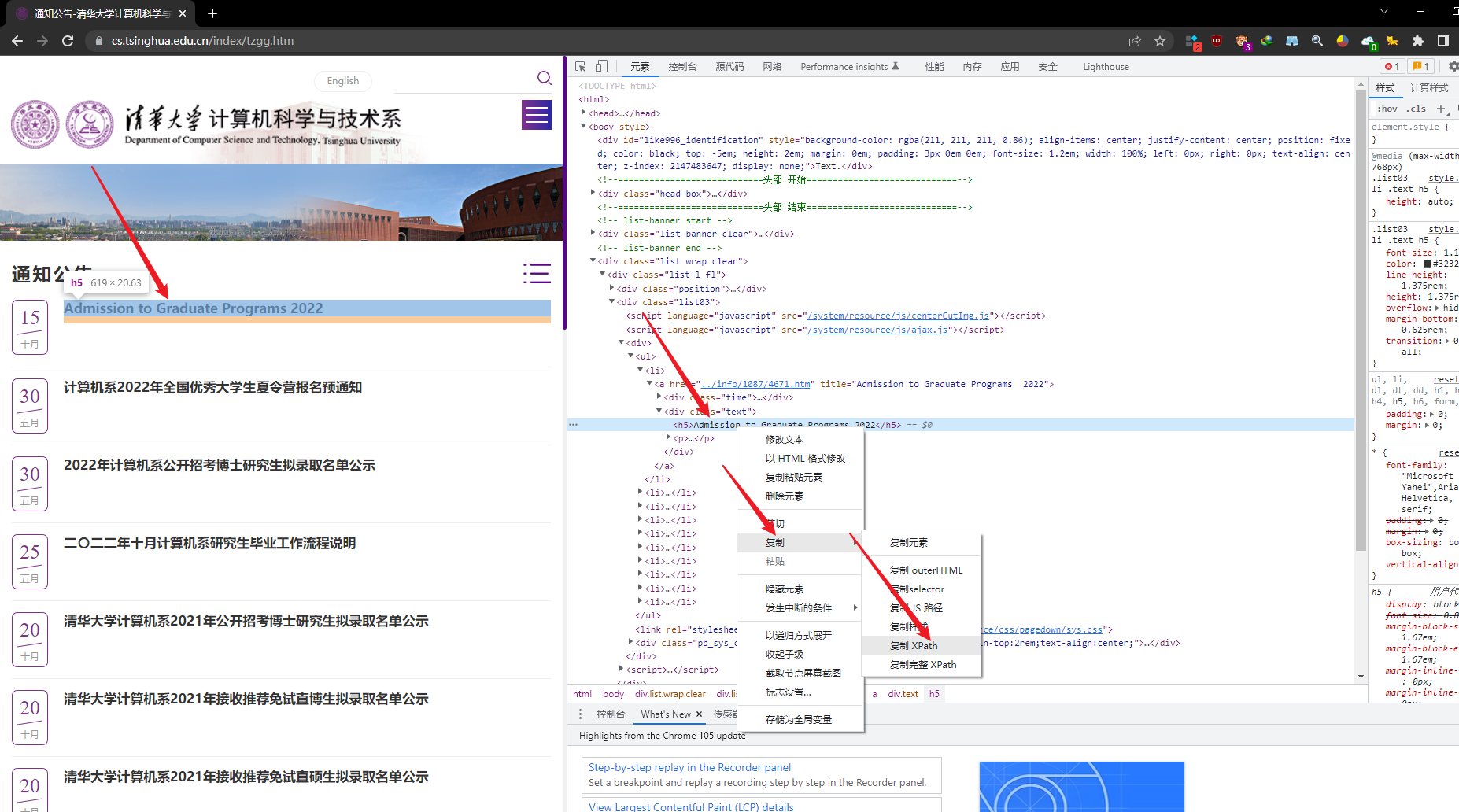
Task: Activate the DevTools element inspector picker
Action: pyautogui.click(x=581, y=67)
